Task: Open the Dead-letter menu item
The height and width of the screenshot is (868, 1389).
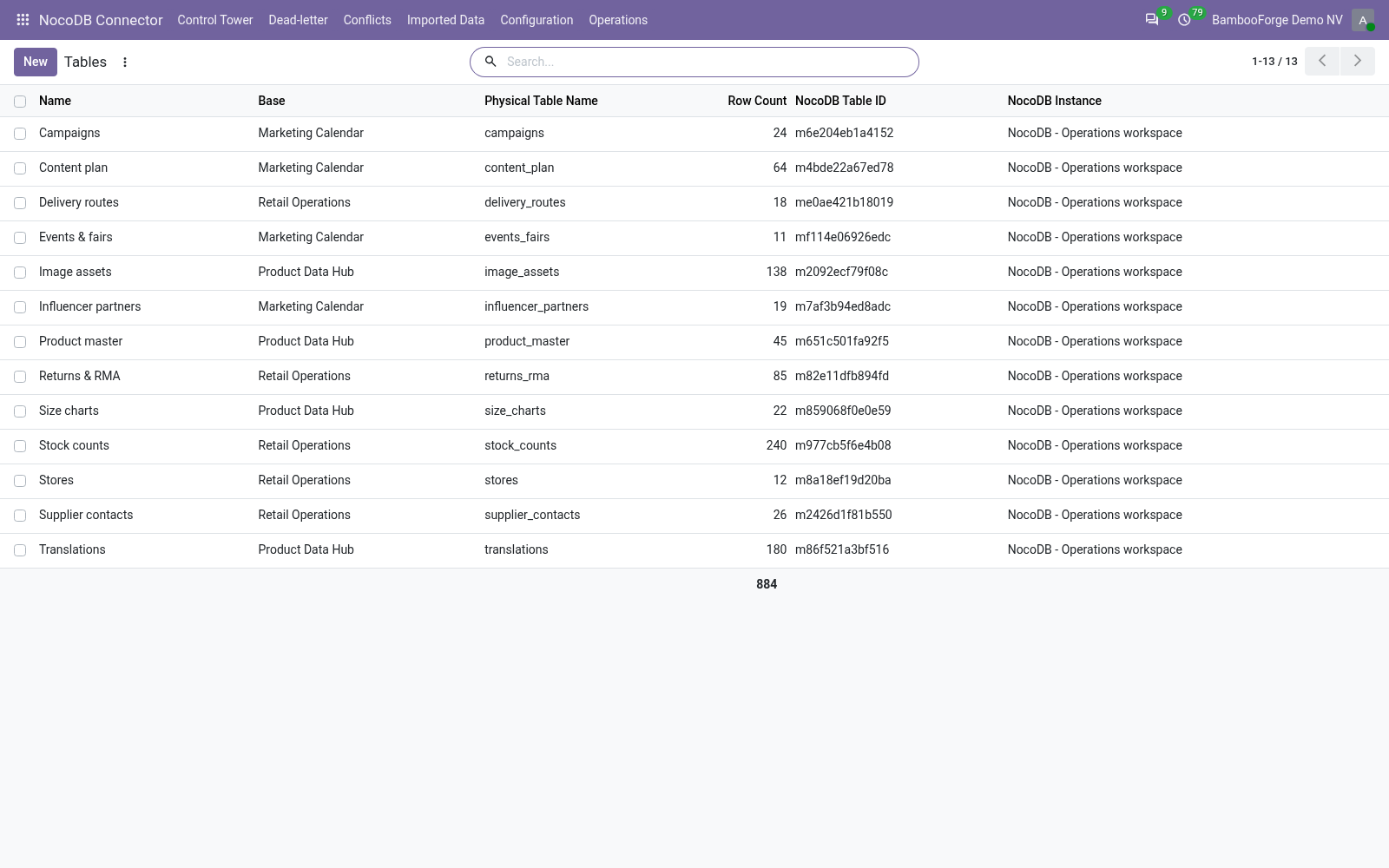Action: [298, 20]
